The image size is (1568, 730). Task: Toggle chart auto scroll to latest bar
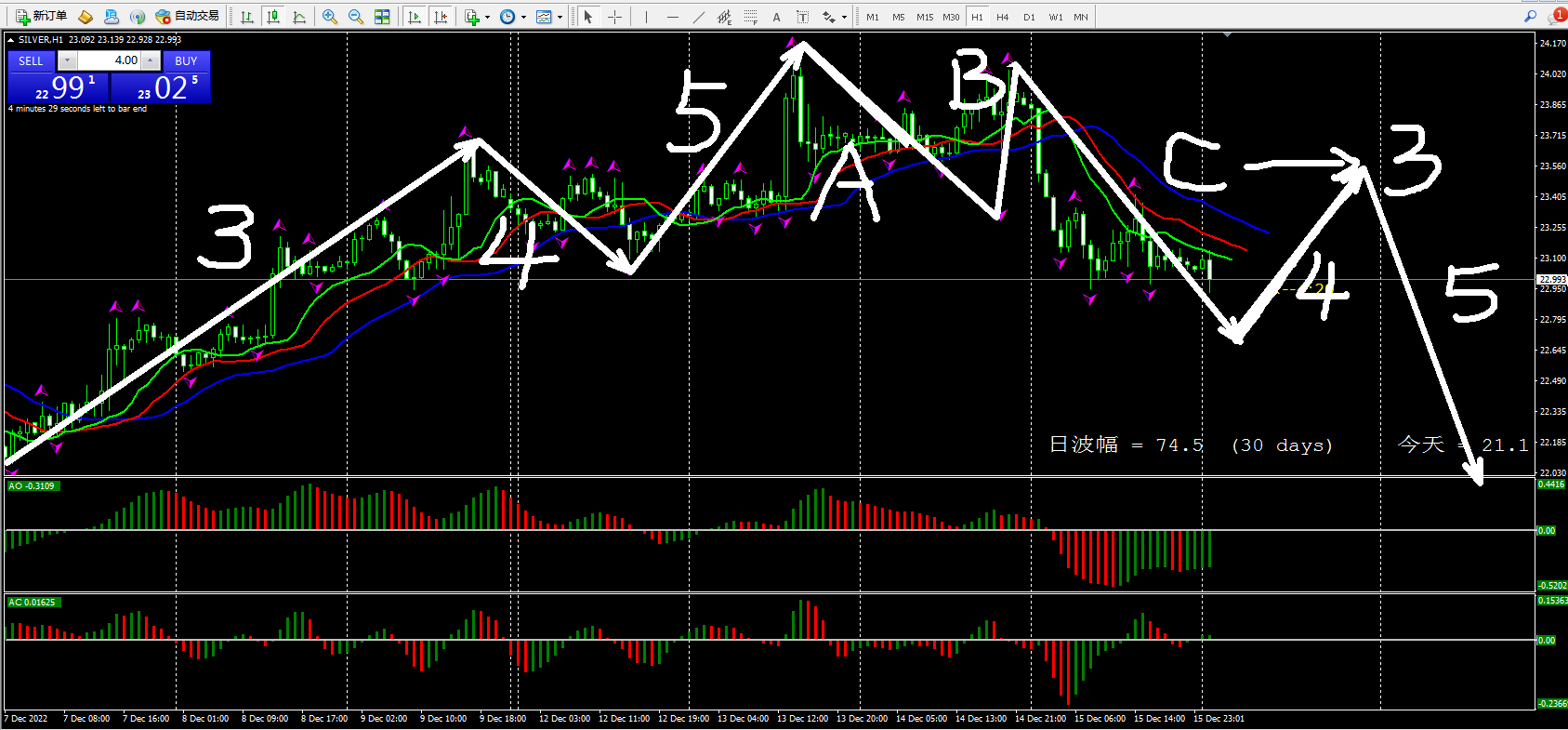click(x=415, y=17)
